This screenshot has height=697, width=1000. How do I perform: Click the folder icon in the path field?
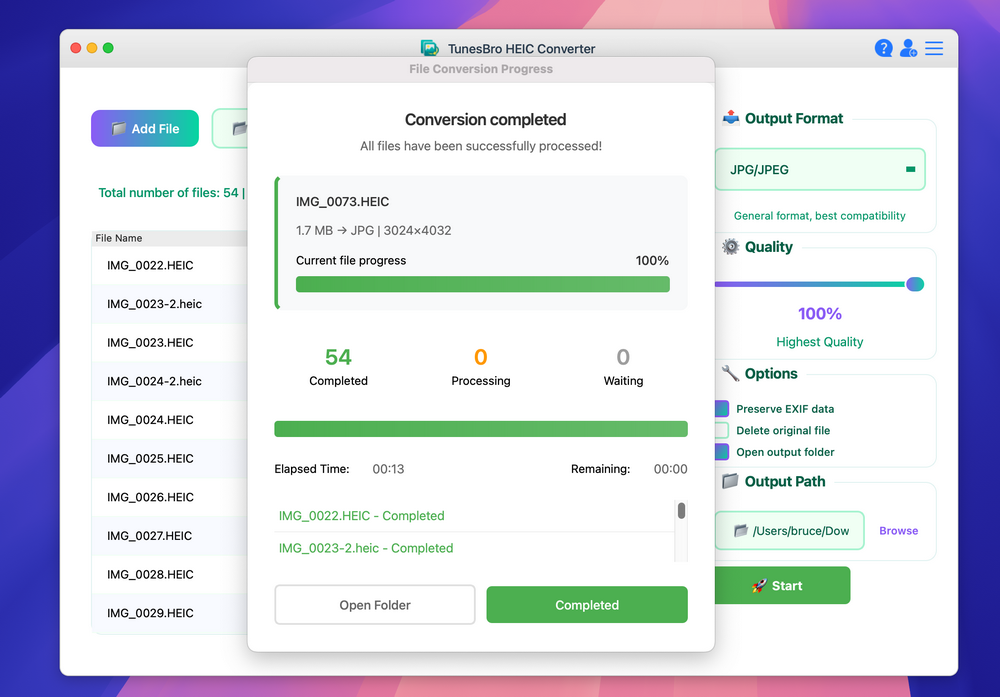[x=740, y=531]
